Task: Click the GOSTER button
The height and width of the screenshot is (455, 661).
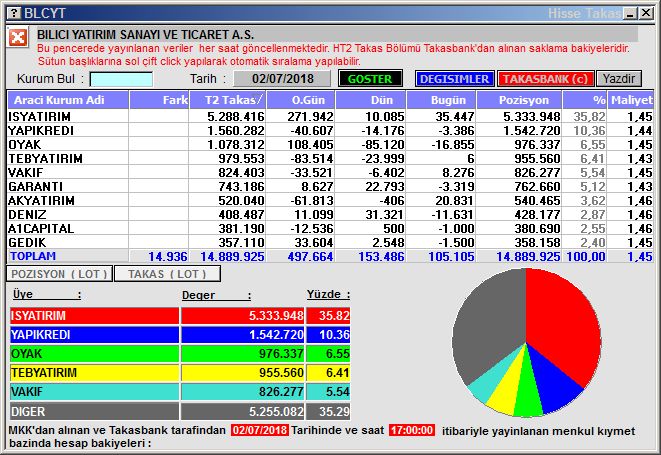Action: click(370, 79)
